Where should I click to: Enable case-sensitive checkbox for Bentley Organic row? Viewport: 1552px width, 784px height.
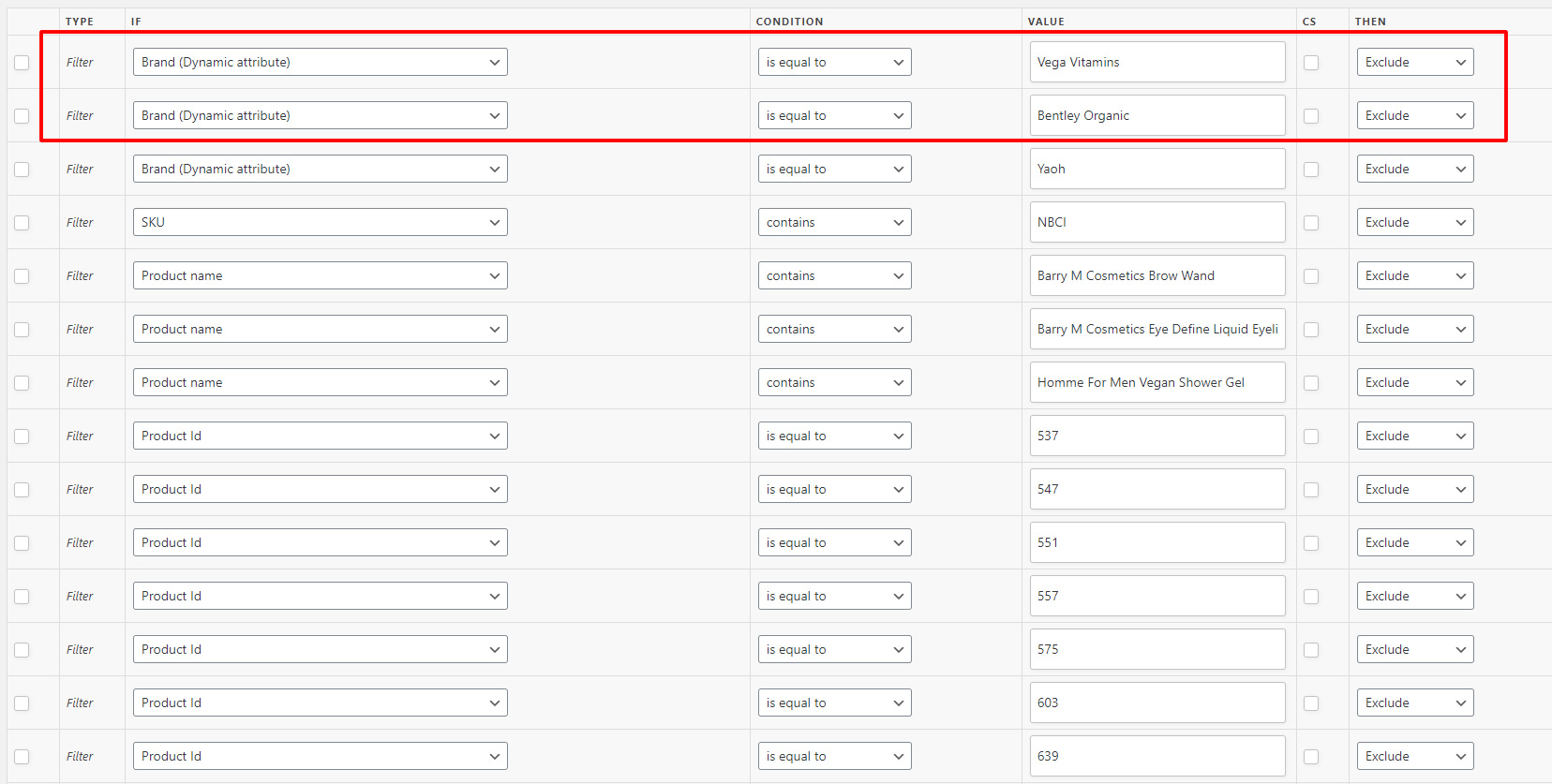[x=1311, y=116]
